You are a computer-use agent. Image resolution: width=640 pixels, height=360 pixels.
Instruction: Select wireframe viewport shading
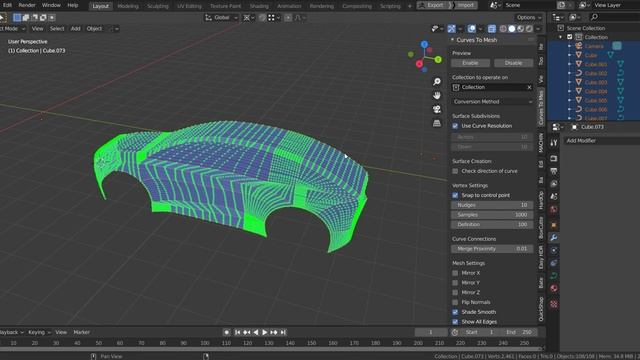point(503,29)
